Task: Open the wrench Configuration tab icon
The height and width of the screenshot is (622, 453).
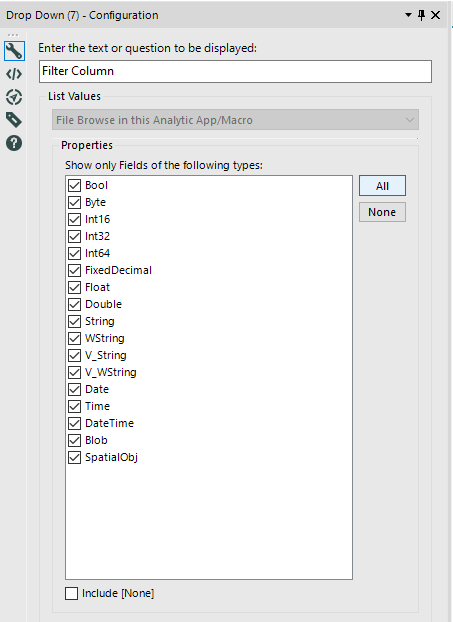Action: pyautogui.click(x=14, y=51)
